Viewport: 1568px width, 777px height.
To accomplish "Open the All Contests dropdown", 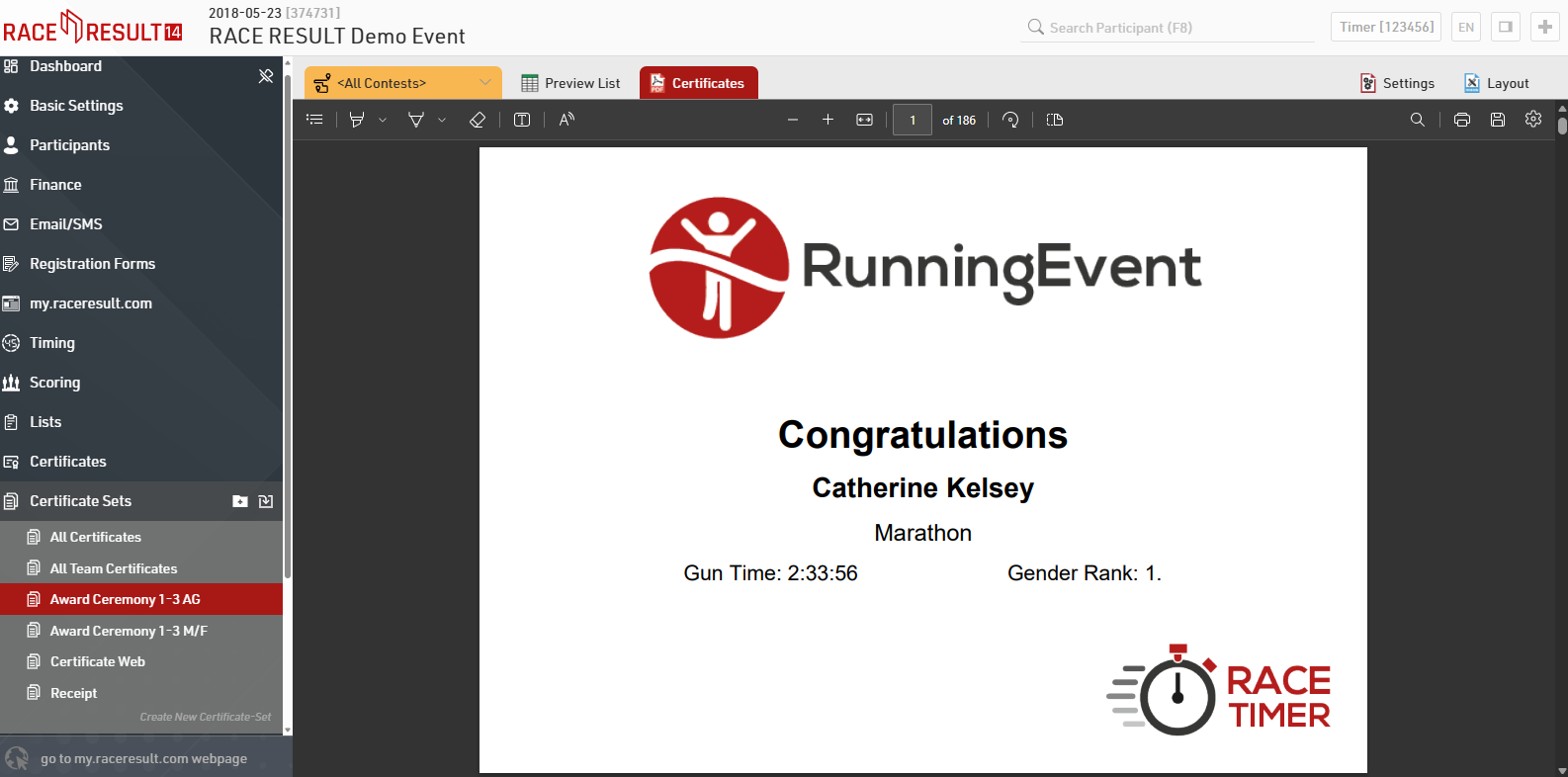I will click(x=403, y=83).
